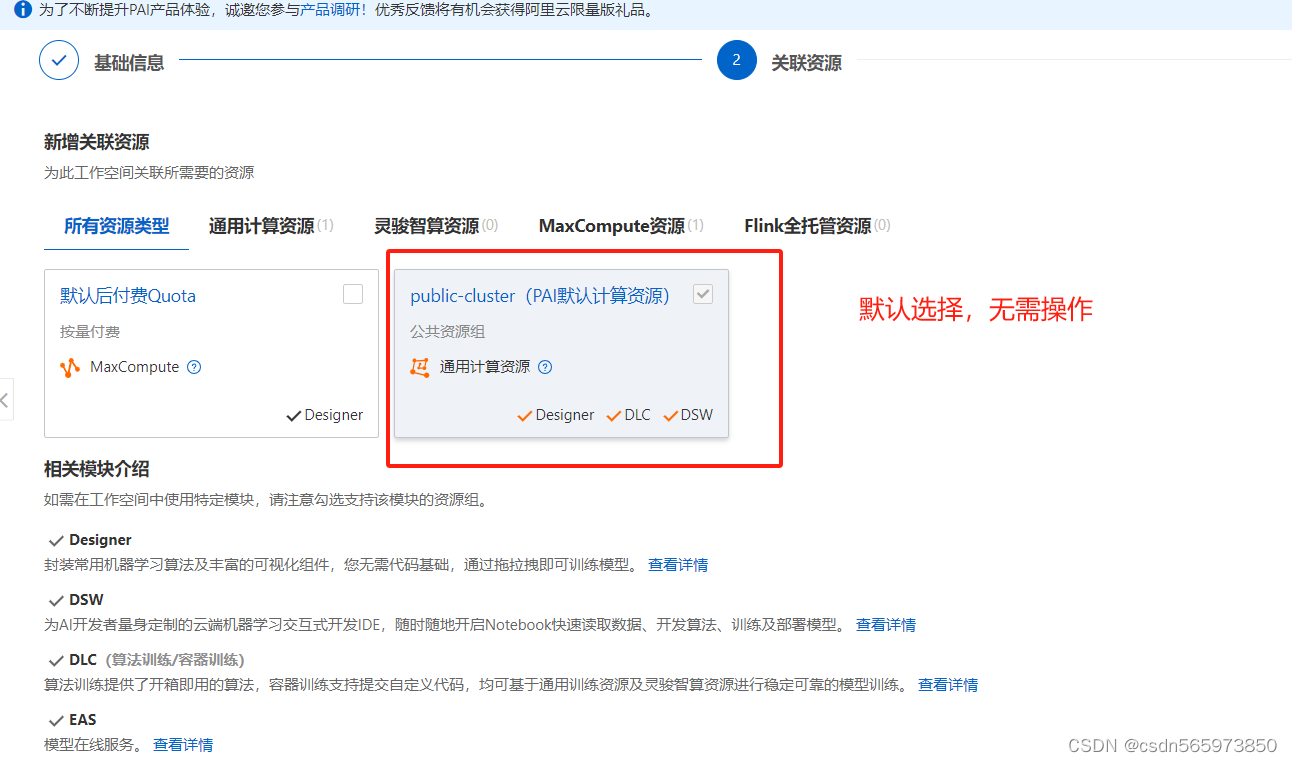Screen dimensions: 1292x762
Task: Click the 按量付费 label
Action: click(x=90, y=331)
